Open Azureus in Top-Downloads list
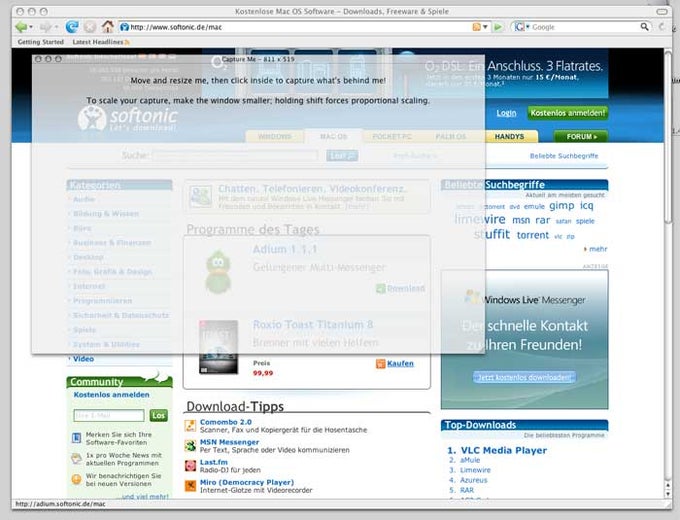Viewport: 680px width, 520px height. pyautogui.click(x=474, y=480)
